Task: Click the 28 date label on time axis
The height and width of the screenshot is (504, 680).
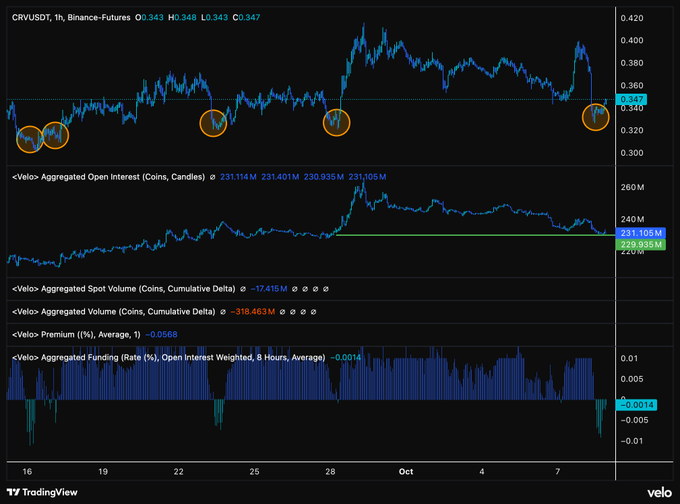Action: (x=330, y=471)
